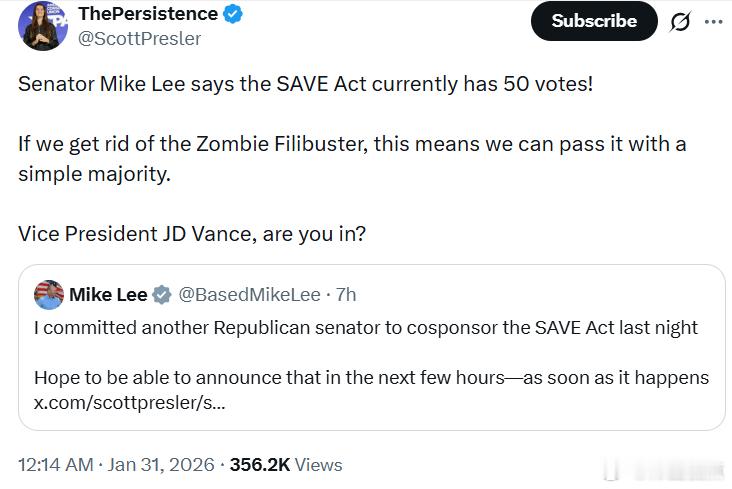Screen dimensions: 732x489
Task: Click the 'SAVE Act currently has 50 votes' line
Action: tap(305, 83)
